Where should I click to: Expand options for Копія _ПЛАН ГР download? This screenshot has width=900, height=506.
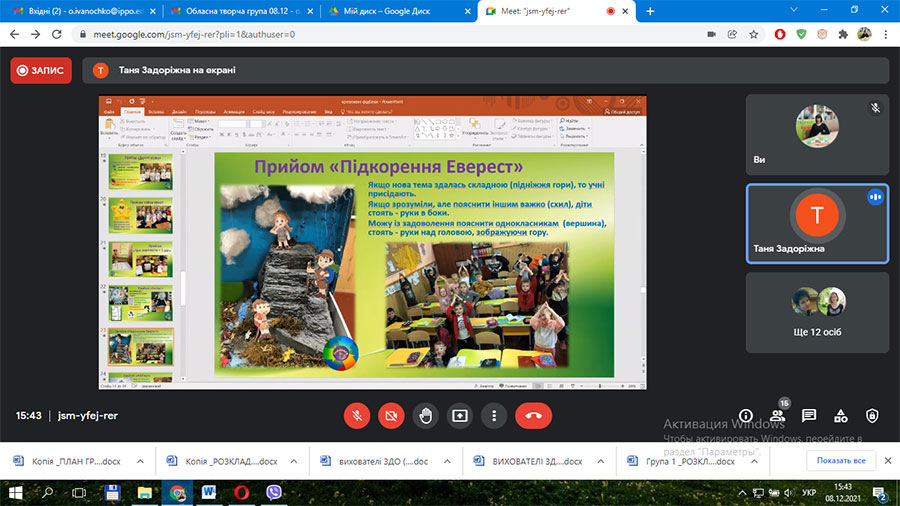[140, 461]
